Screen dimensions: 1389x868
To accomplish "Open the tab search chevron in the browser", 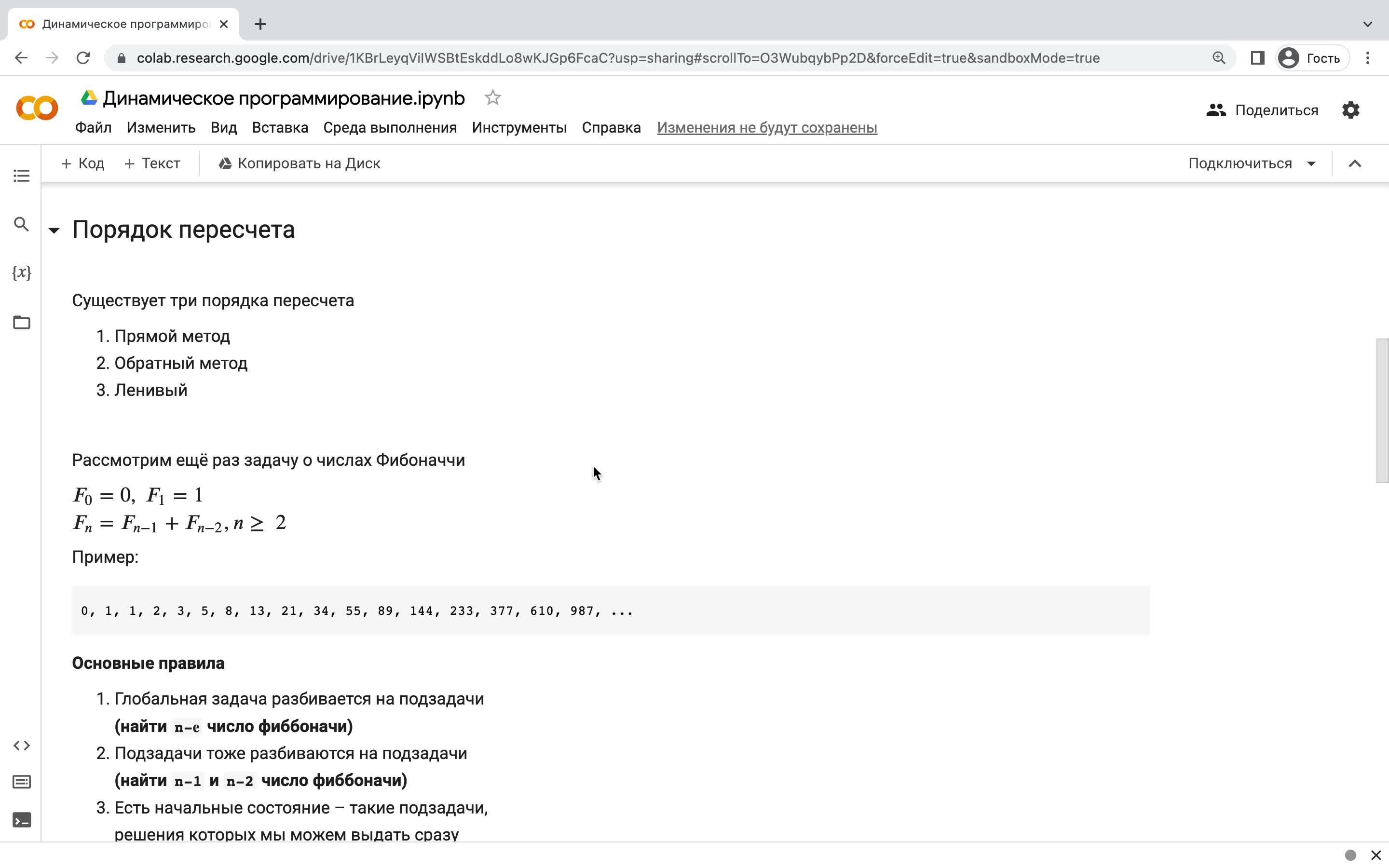I will click(x=1368, y=24).
